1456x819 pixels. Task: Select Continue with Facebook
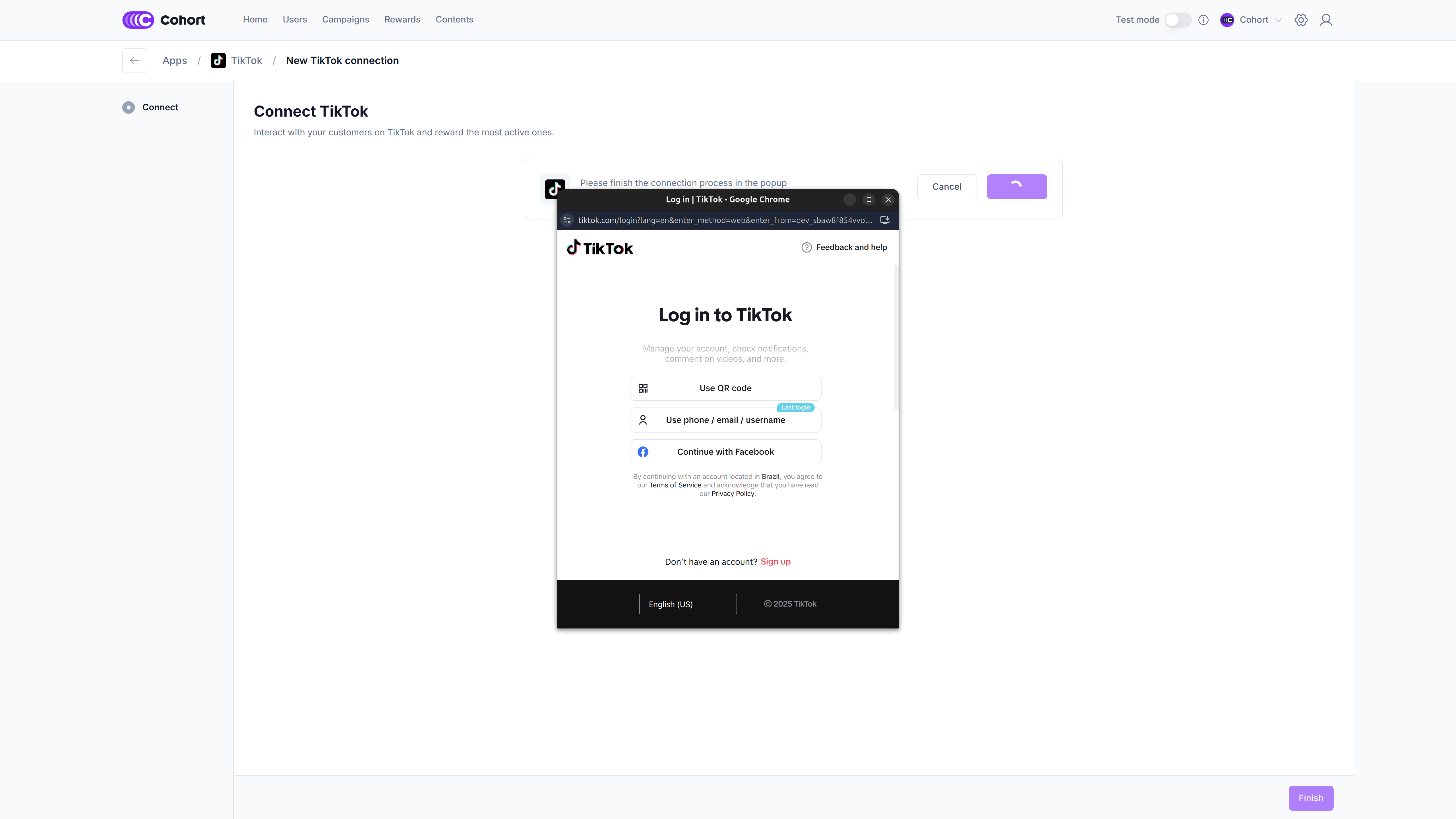click(x=725, y=452)
